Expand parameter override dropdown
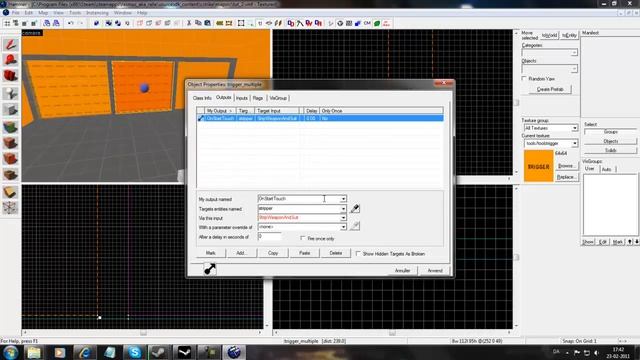Screen dimensions: 640x360 coord(343,227)
